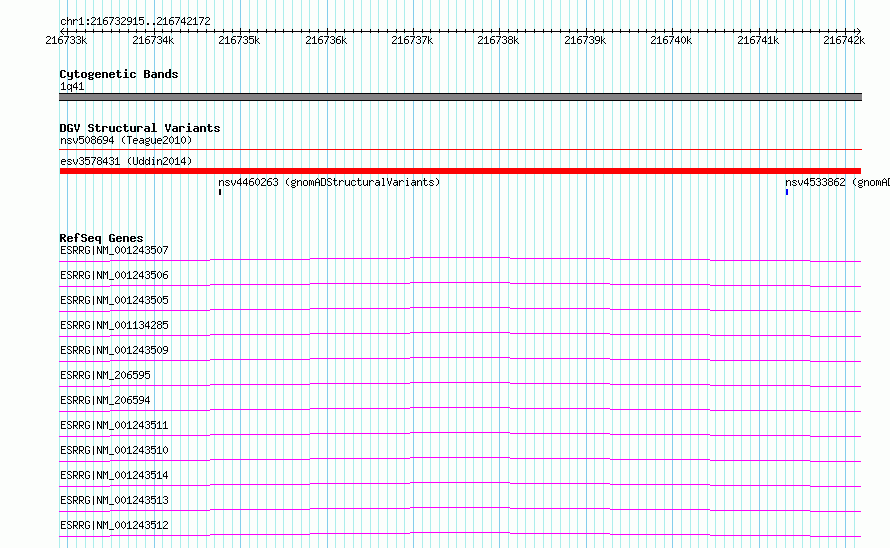
Task: Select transcript ESRRG|NM_001243509
Action: 114,350
